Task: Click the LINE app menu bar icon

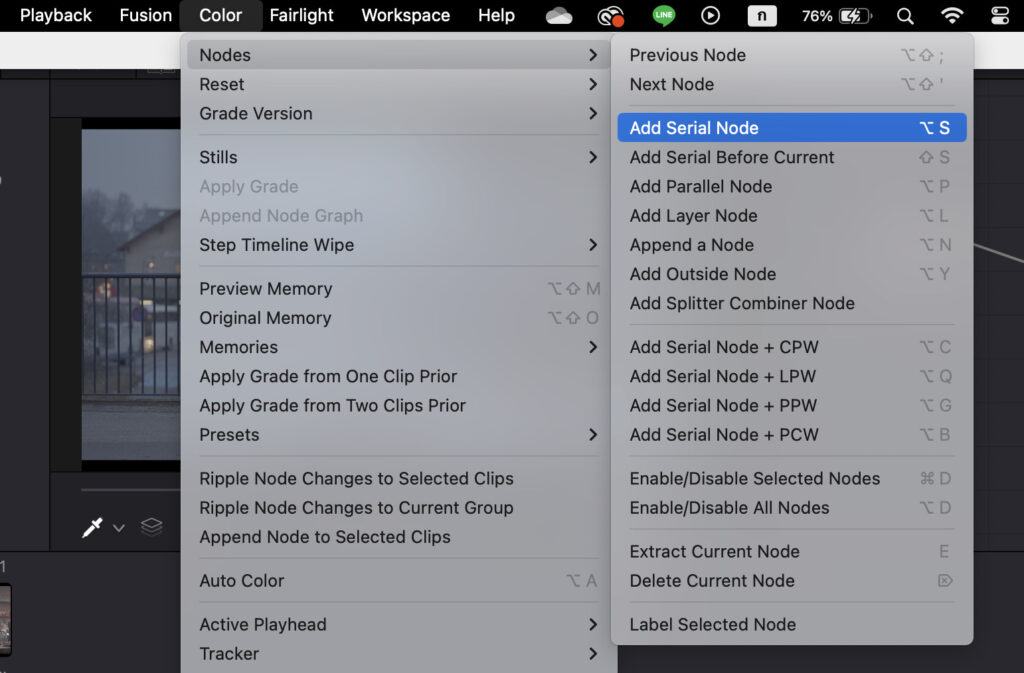Action: [x=663, y=15]
